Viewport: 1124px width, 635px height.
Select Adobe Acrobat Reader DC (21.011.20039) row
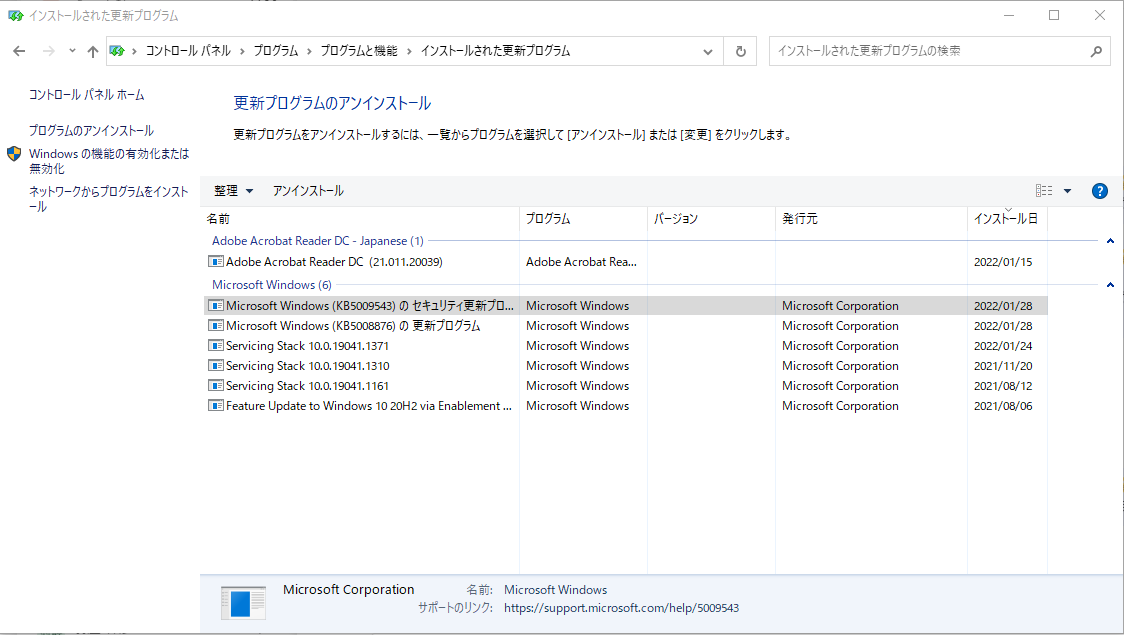625,262
